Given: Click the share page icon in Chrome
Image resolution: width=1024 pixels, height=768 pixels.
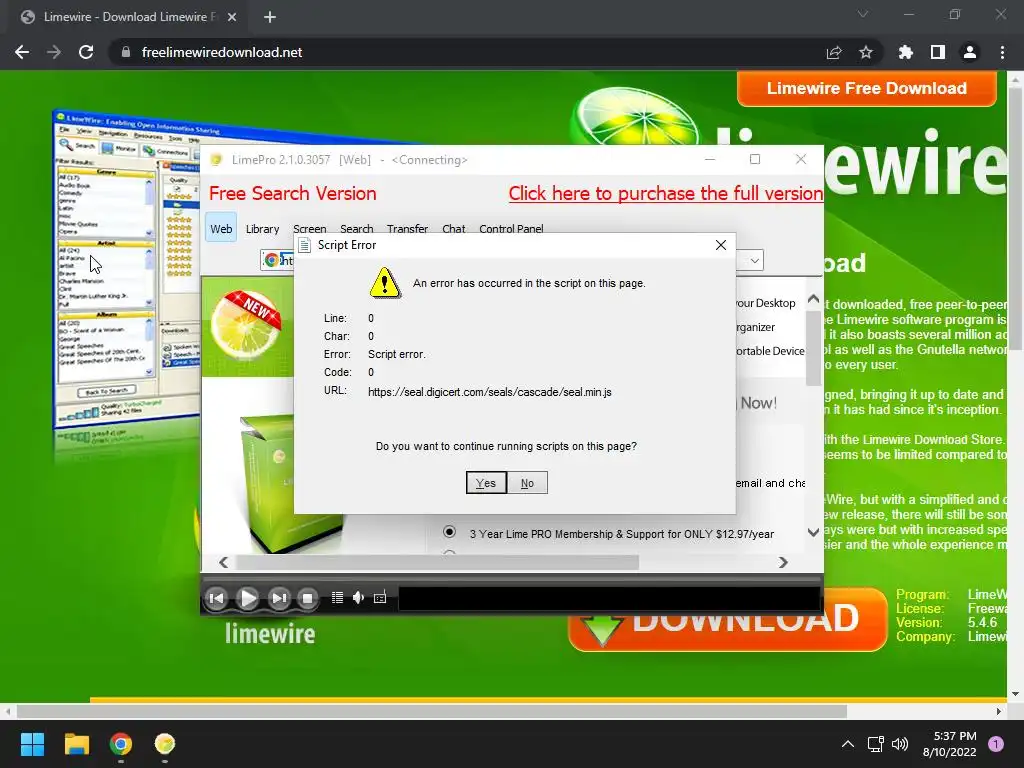Looking at the screenshot, I should tap(834, 52).
